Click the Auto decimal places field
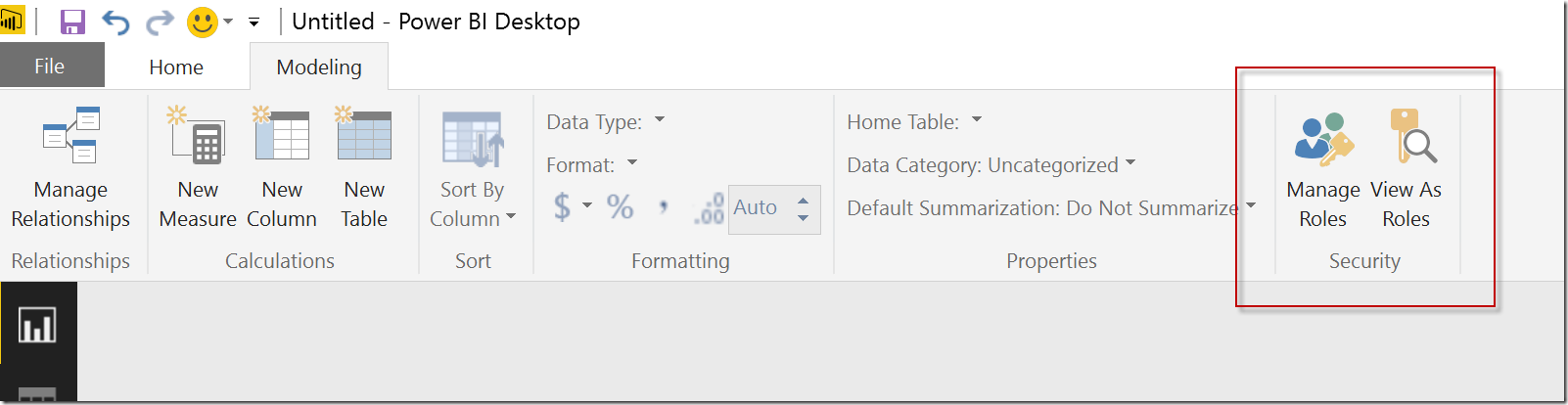Image resolution: width=1568 pixels, height=405 pixels. 759,207
